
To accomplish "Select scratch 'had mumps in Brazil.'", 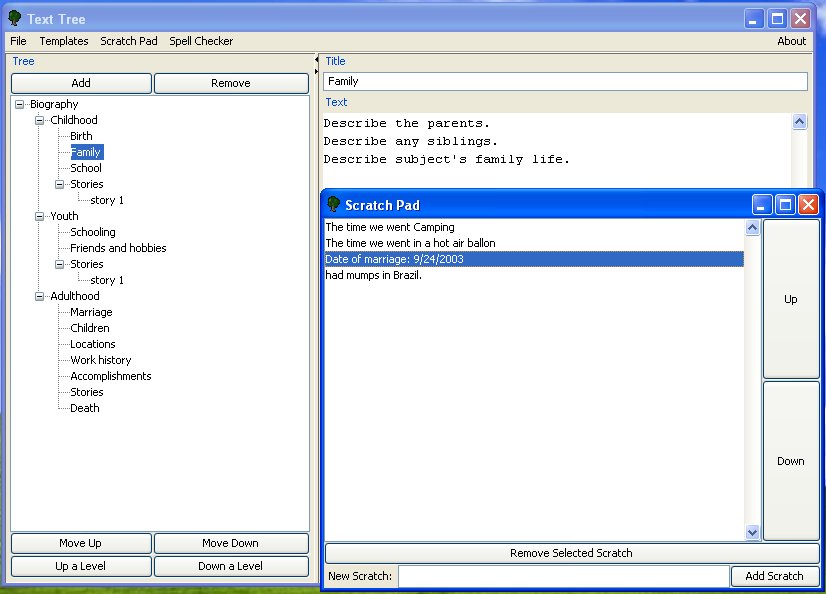I will (x=534, y=275).
